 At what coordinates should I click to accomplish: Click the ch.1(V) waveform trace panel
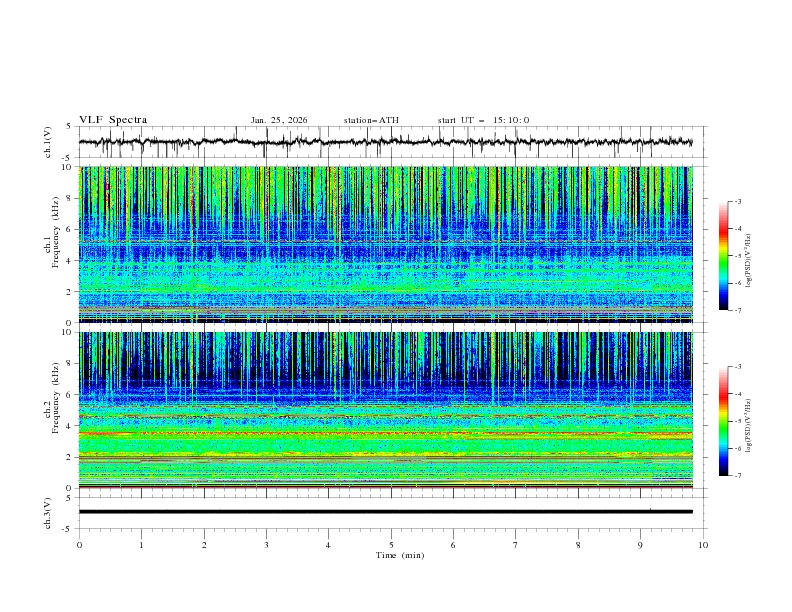[x=391, y=142]
